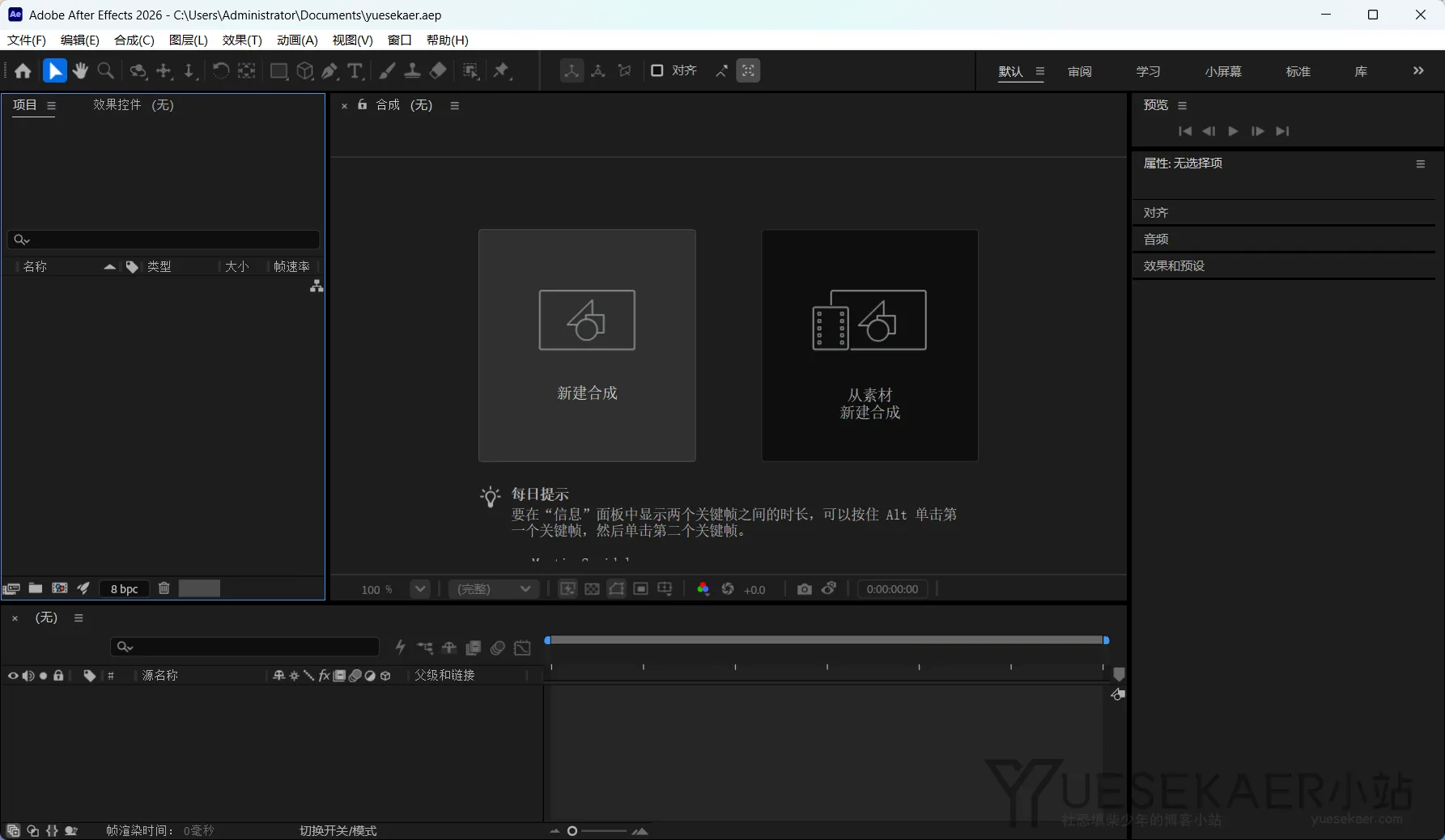Toggle audio speaker column header
Image resolution: width=1445 pixels, height=840 pixels.
pyautogui.click(x=28, y=676)
